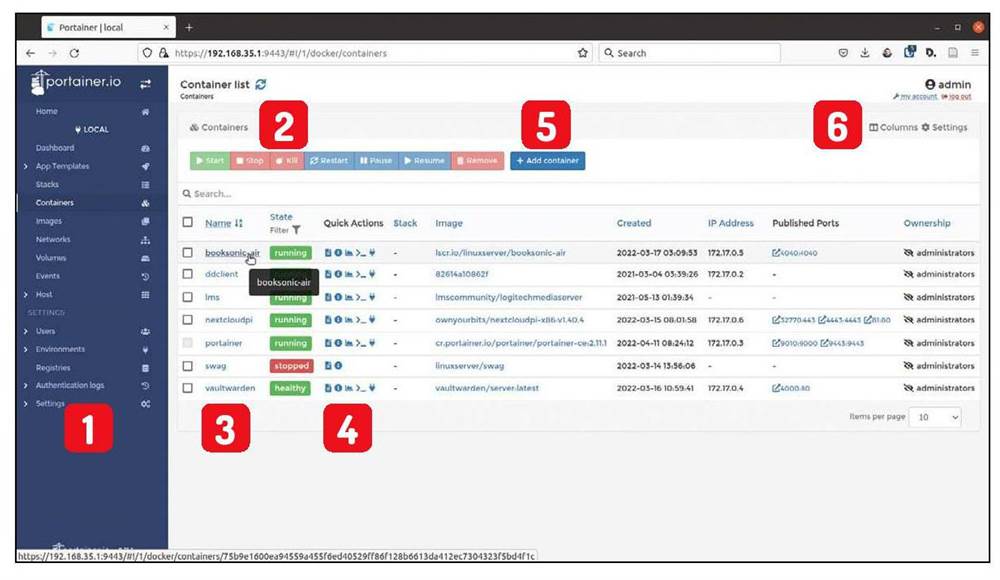Select the vaultwarden checkbox
This screenshot has height=580, width=1000.
point(188,388)
